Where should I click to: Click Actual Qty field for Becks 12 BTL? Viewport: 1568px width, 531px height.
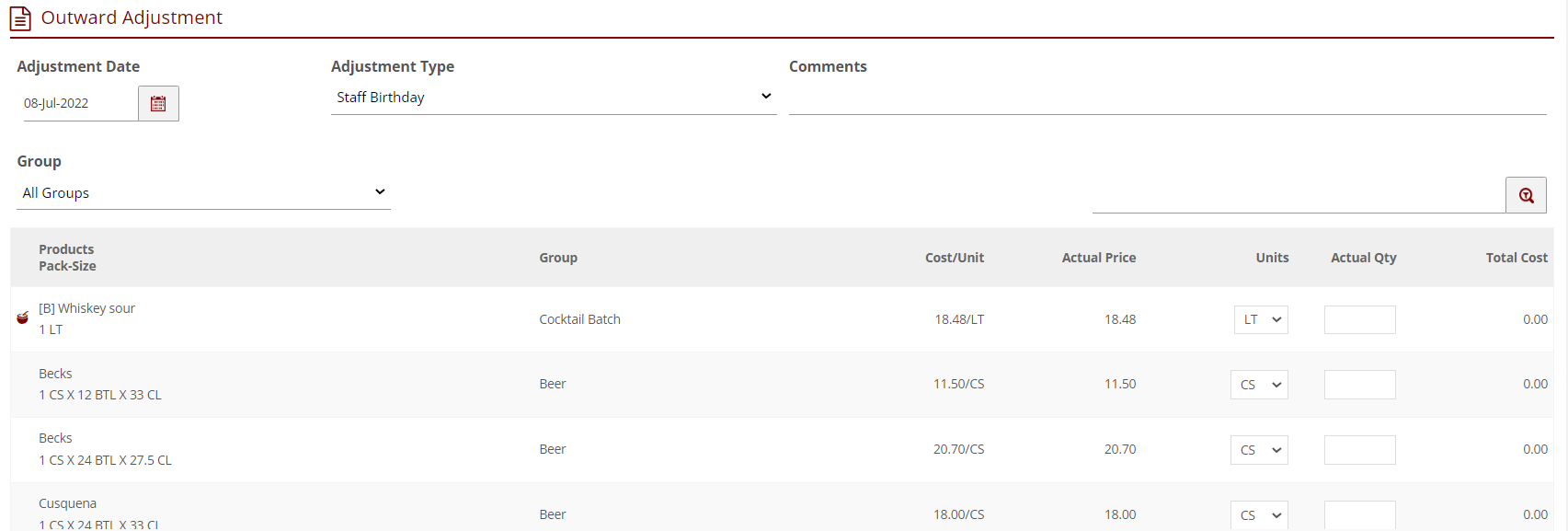1359,385
